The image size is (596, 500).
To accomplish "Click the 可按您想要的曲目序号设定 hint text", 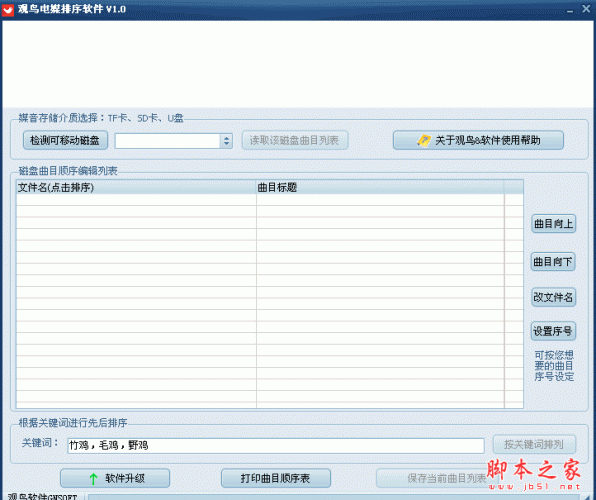I will [x=554, y=366].
